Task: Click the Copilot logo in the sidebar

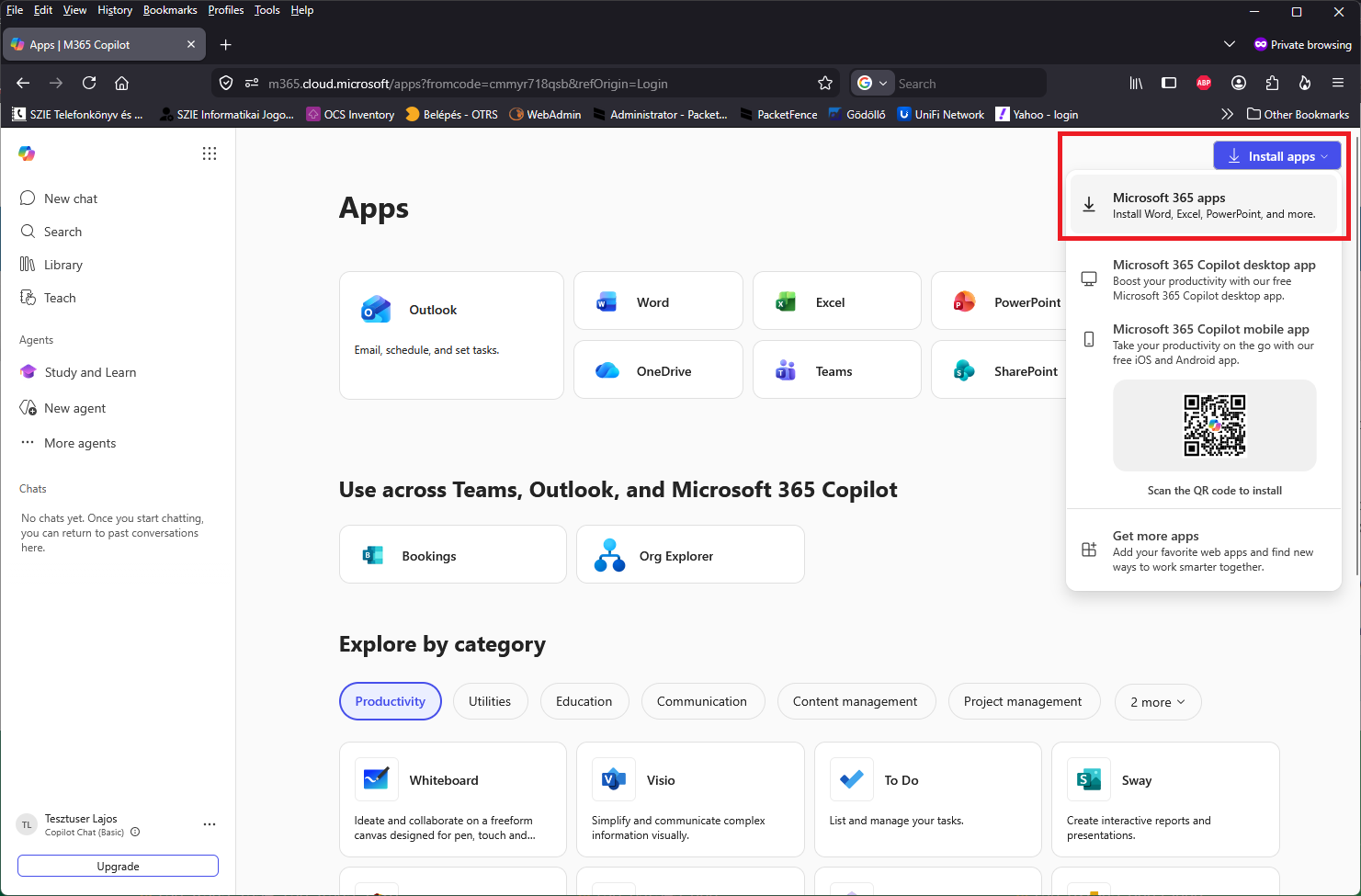Action: [x=27, y=153]
